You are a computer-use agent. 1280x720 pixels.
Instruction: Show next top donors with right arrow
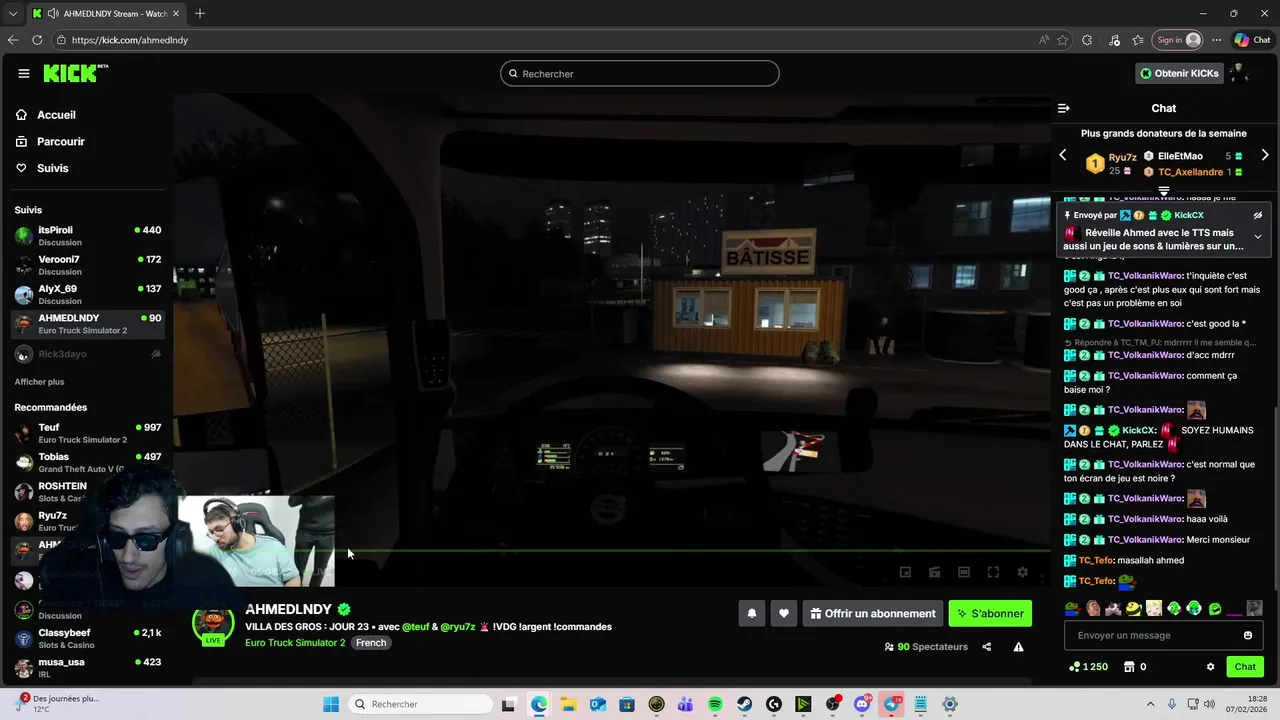1265,155
